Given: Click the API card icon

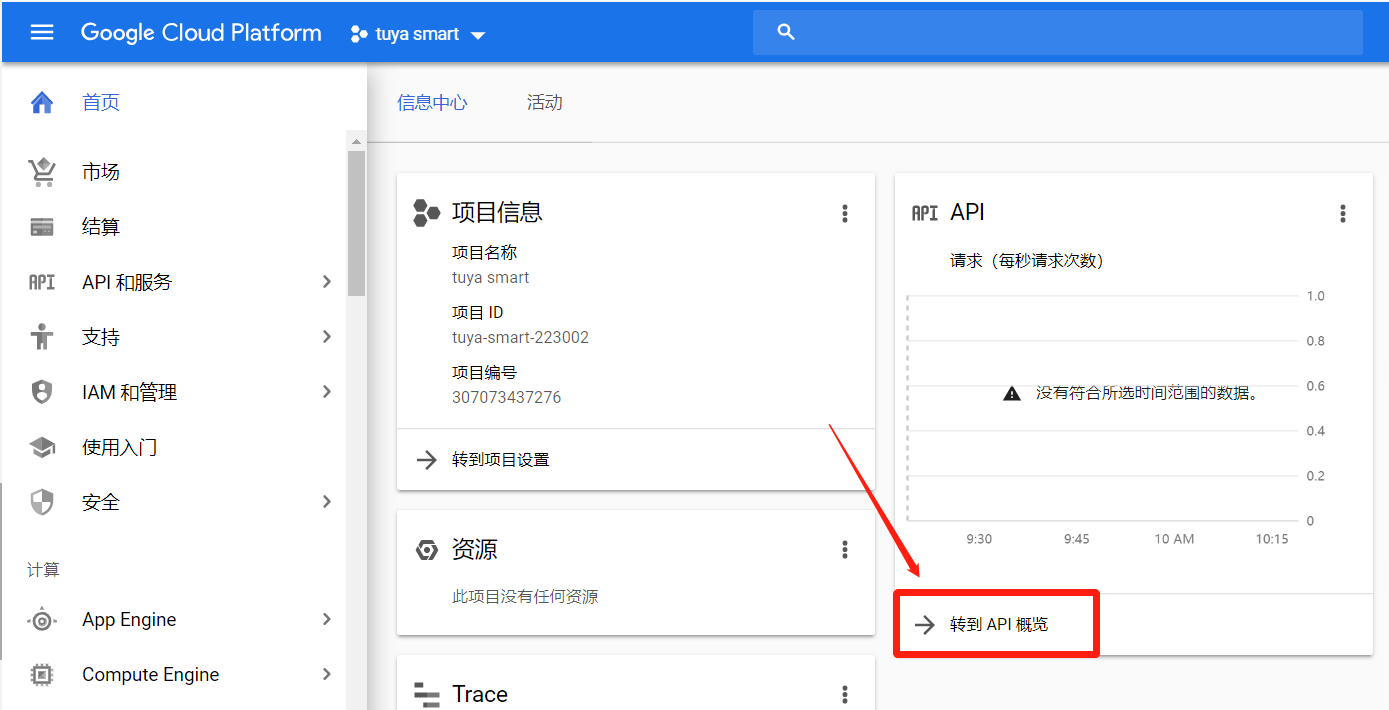Looking at the screenshot, I should pos(925,213).
